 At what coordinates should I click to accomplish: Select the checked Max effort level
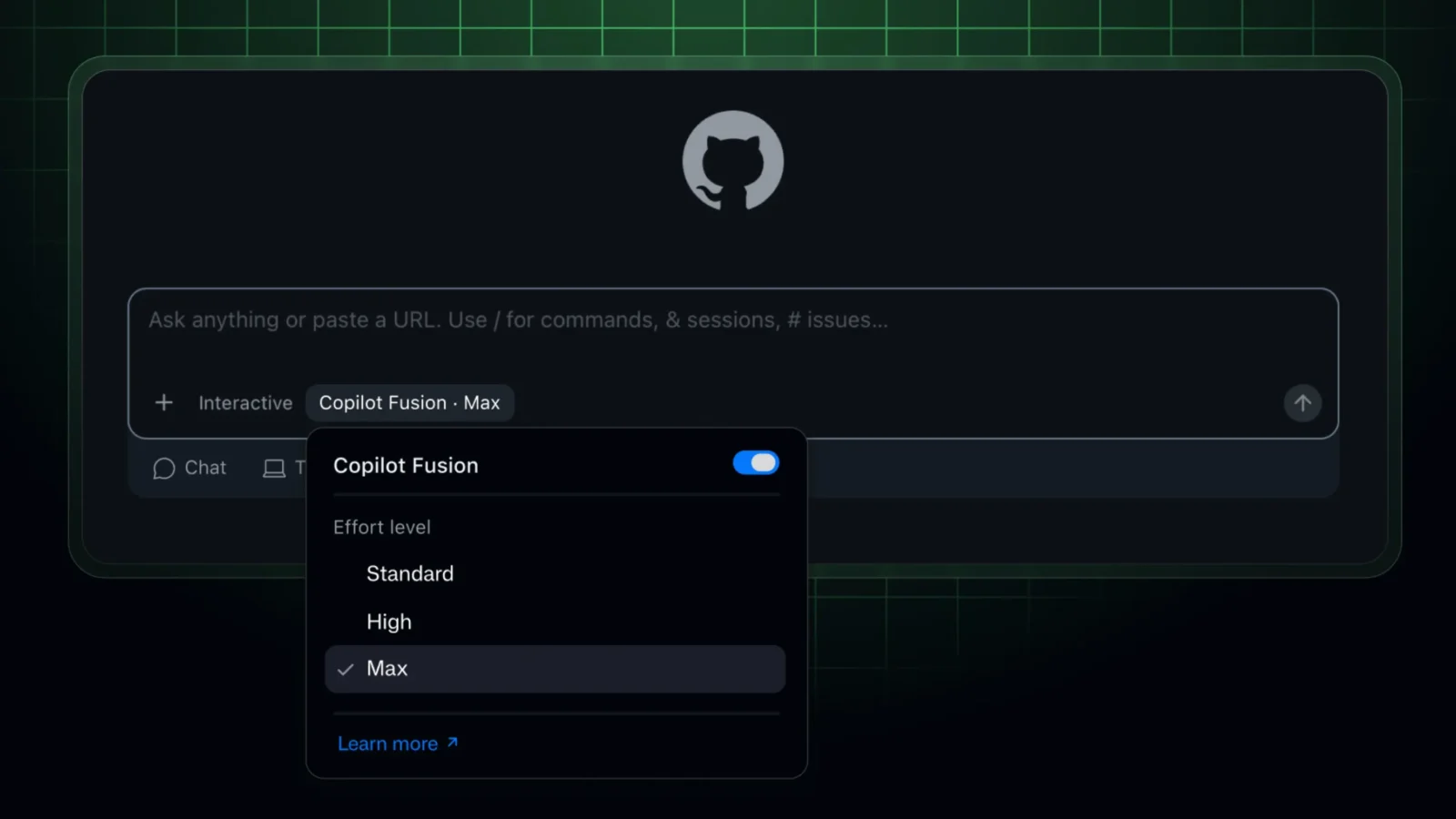(x=555, y=669)
